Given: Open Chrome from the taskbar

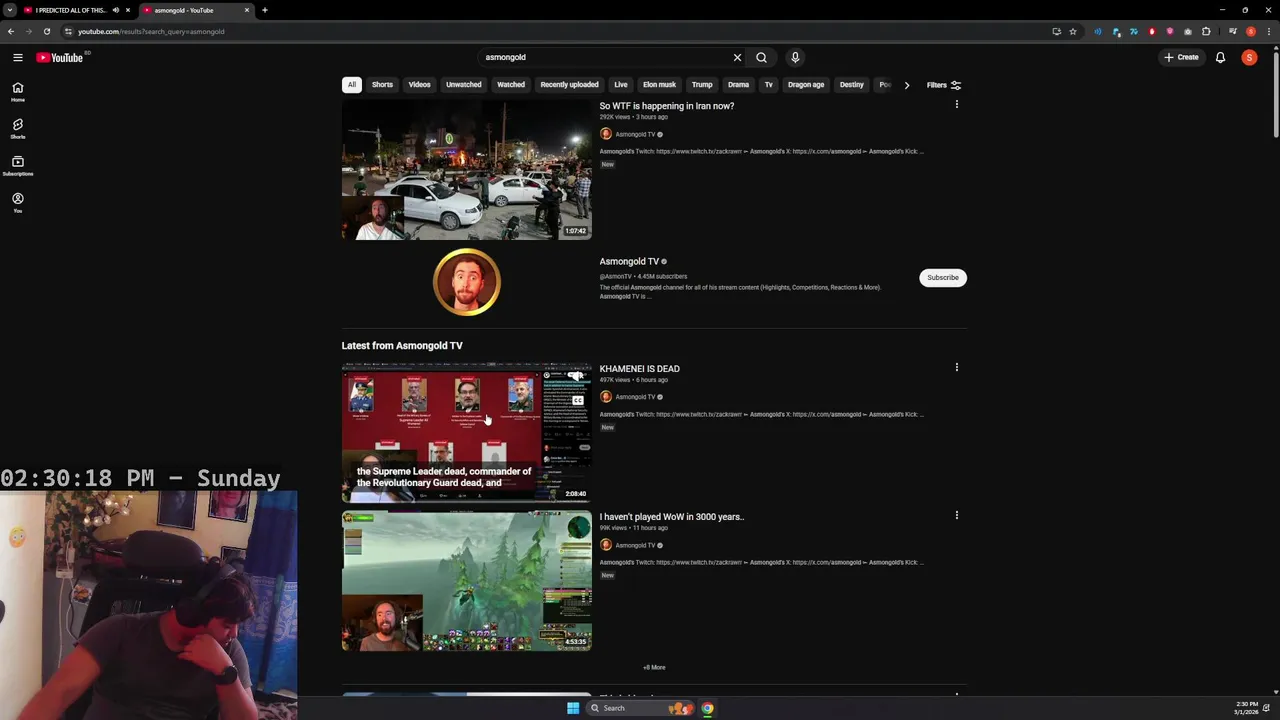Looking at the screenshot, I should pyautogui.click(x=707, y=708).
